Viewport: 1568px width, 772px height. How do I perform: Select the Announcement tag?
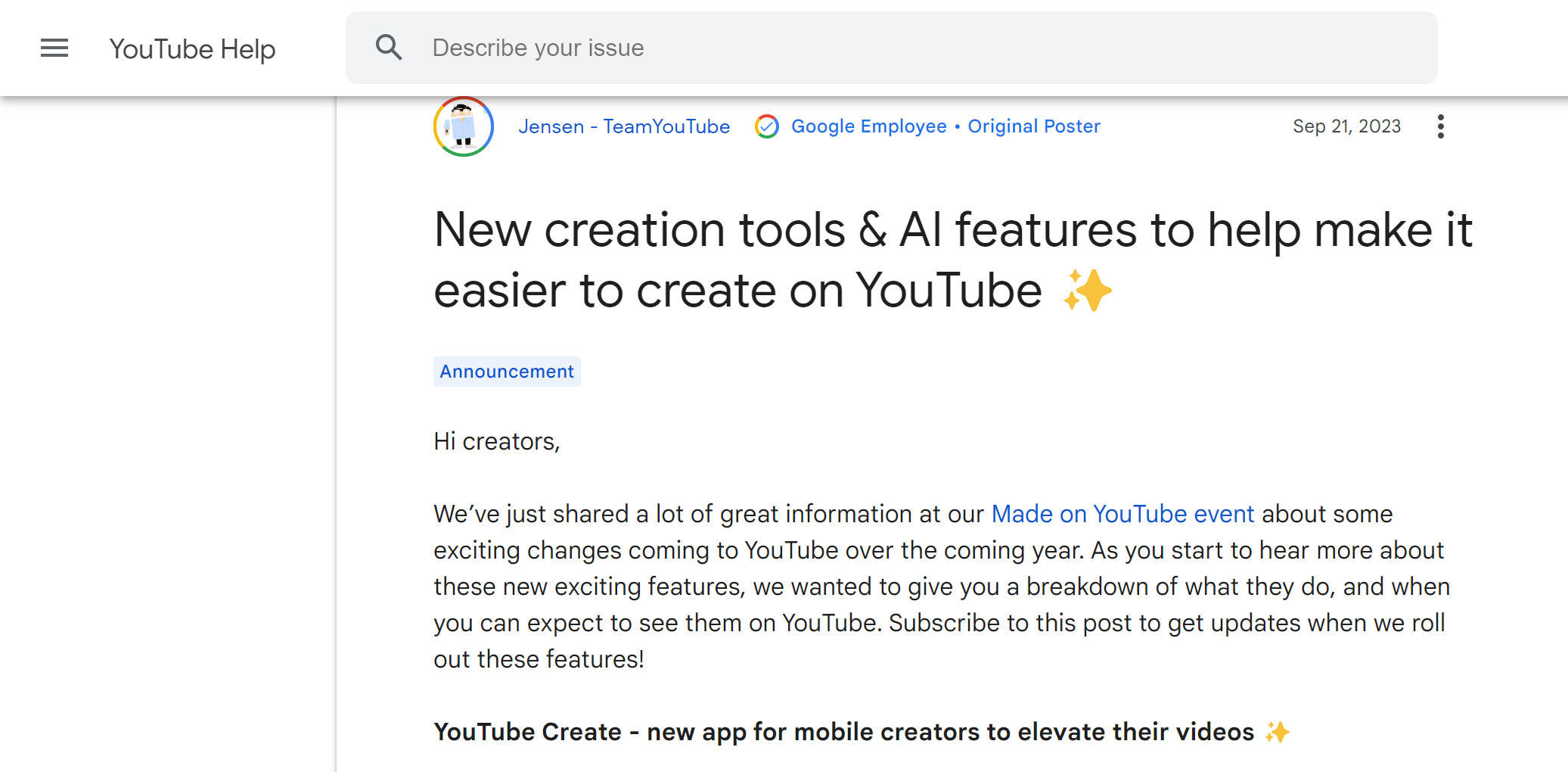tap(507, 372)
